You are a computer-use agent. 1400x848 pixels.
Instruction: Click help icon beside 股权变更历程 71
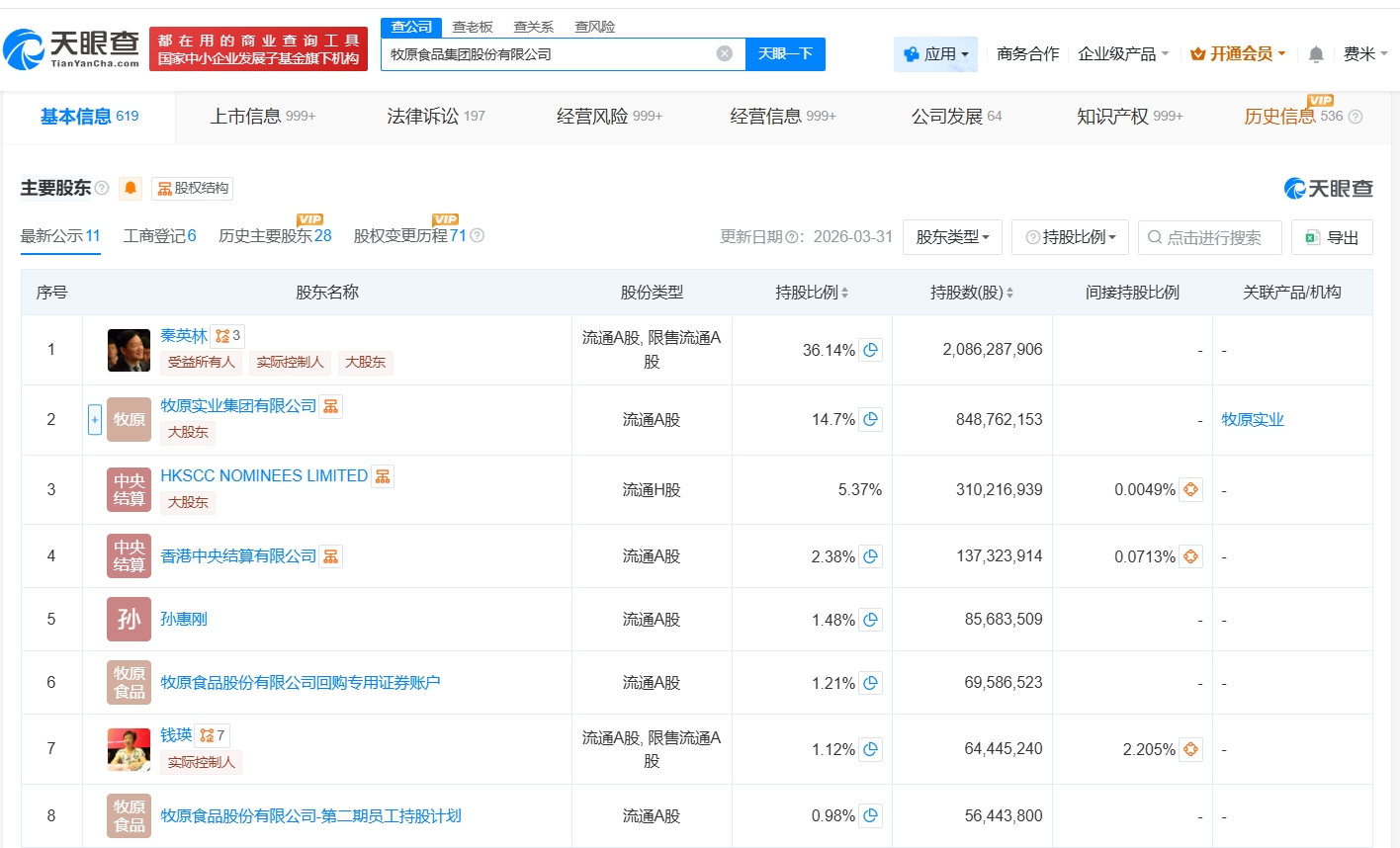click(478, 235)
